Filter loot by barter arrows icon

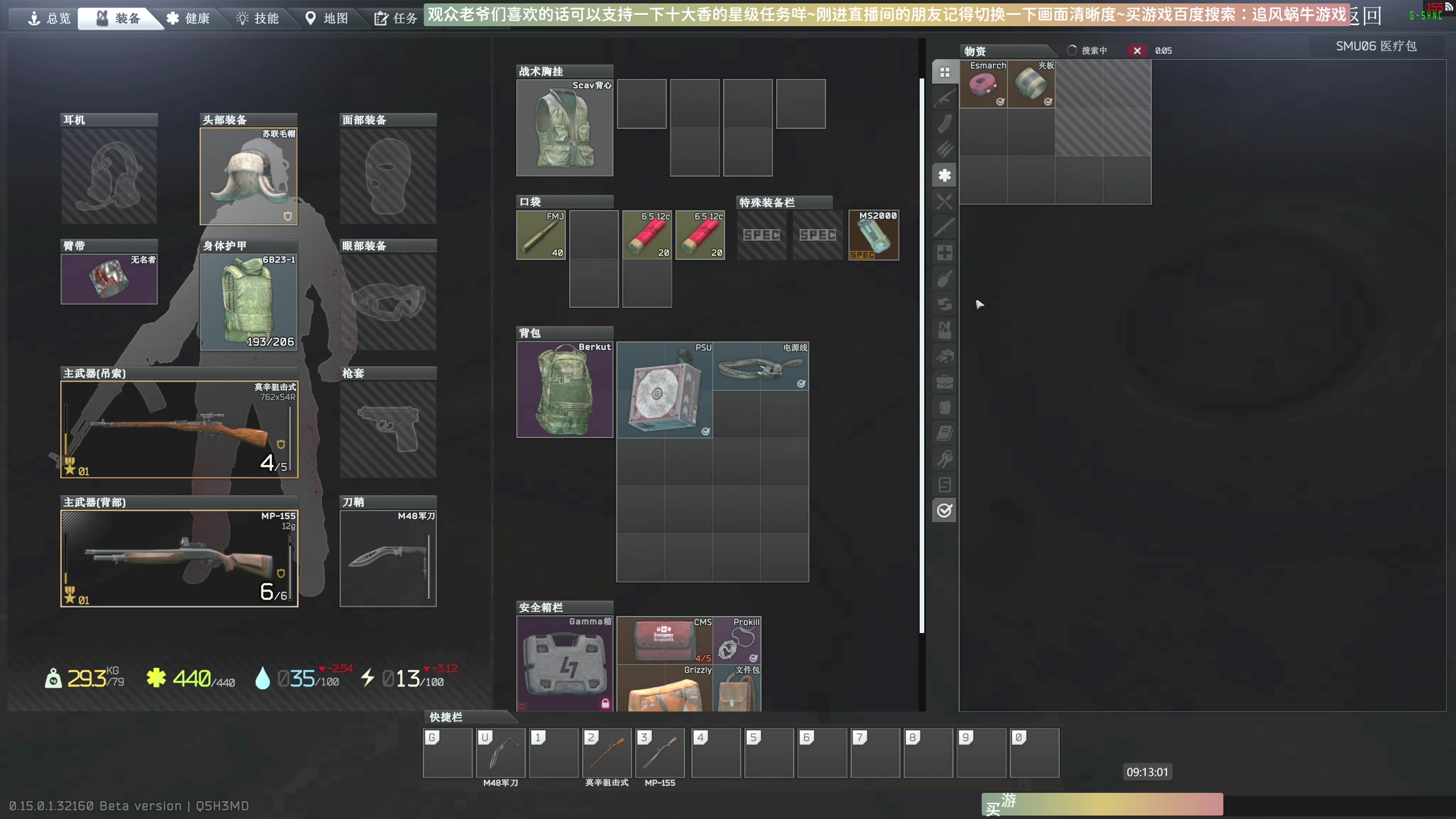pos(945,304)
